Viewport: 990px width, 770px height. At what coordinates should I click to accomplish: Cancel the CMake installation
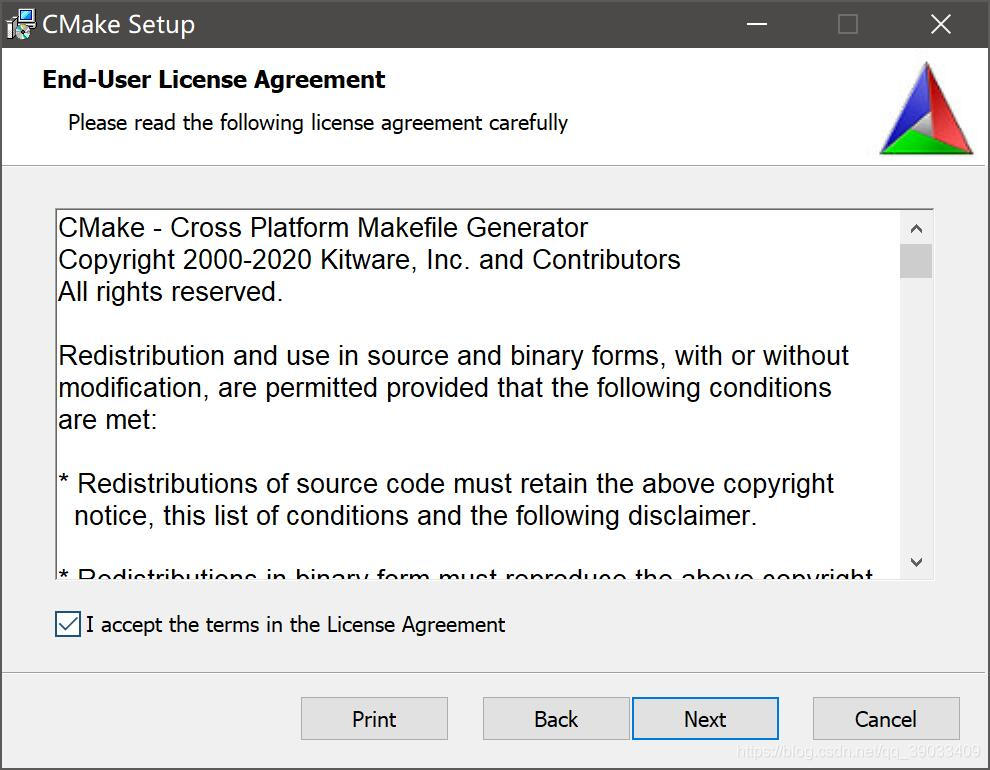(886, 719)
